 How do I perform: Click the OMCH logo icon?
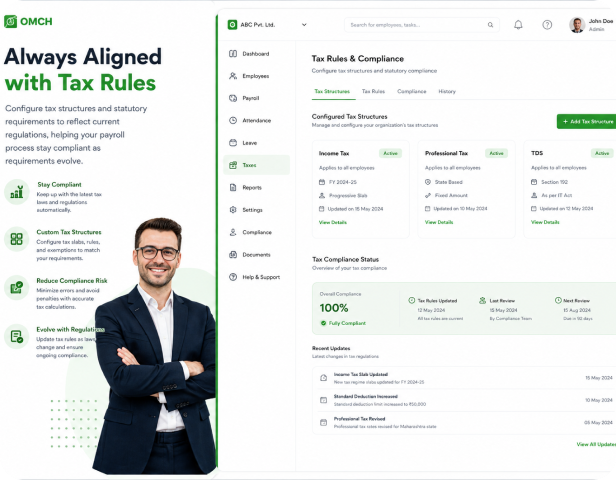(11, 21)
